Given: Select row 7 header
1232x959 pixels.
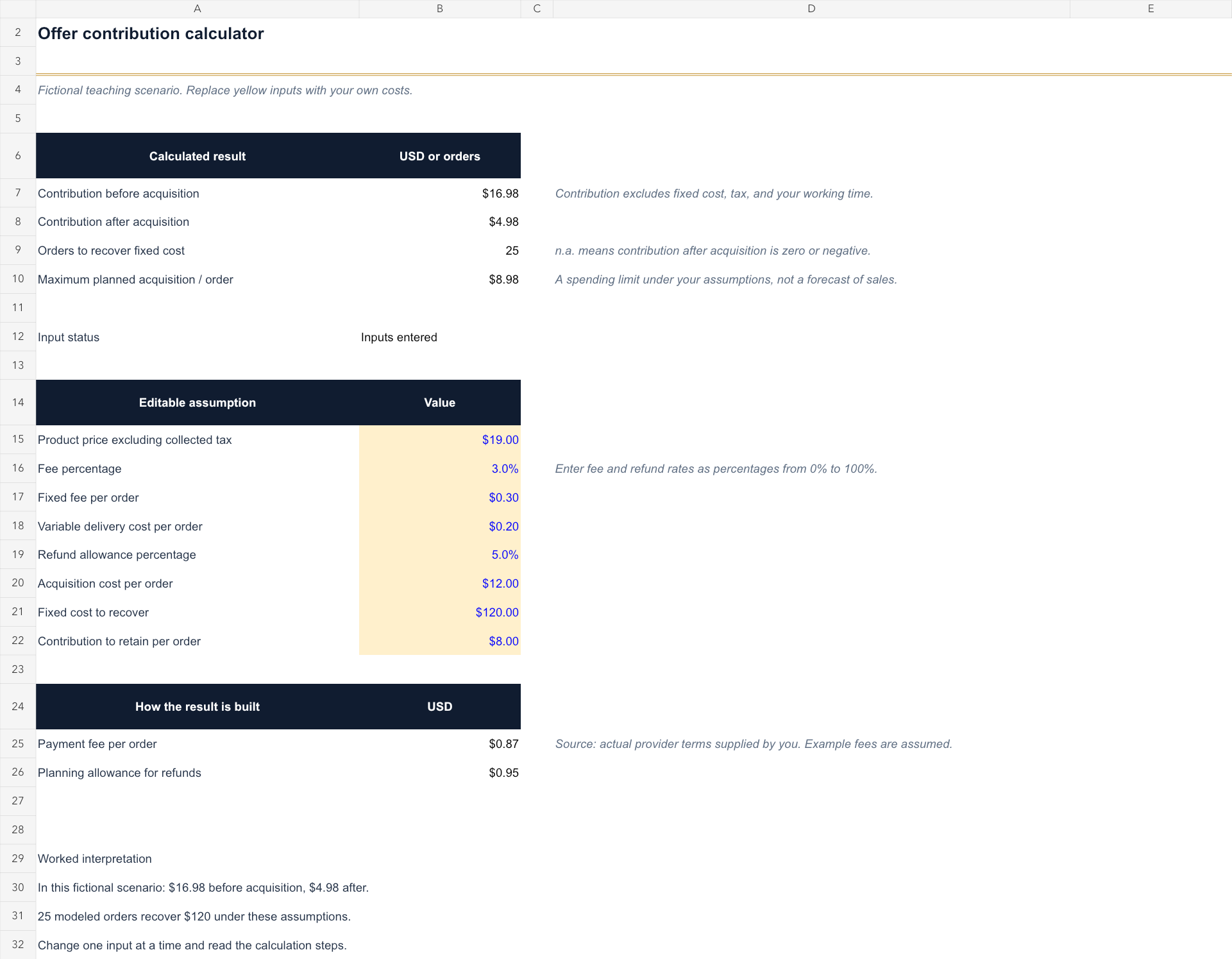Looking at the screenshot, I should click(x=18, y=193).
